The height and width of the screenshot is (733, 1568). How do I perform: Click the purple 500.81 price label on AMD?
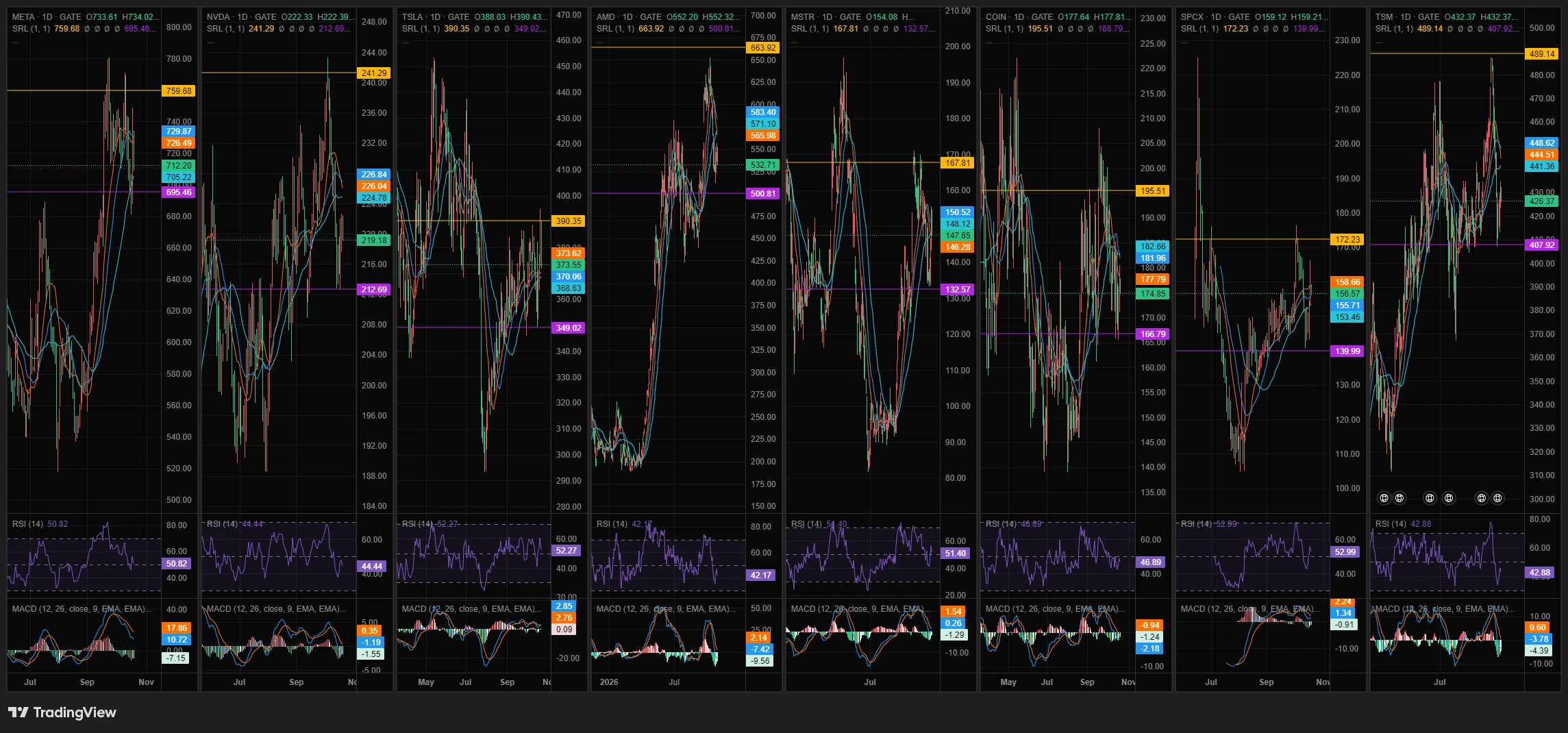[x=763, y=193]
